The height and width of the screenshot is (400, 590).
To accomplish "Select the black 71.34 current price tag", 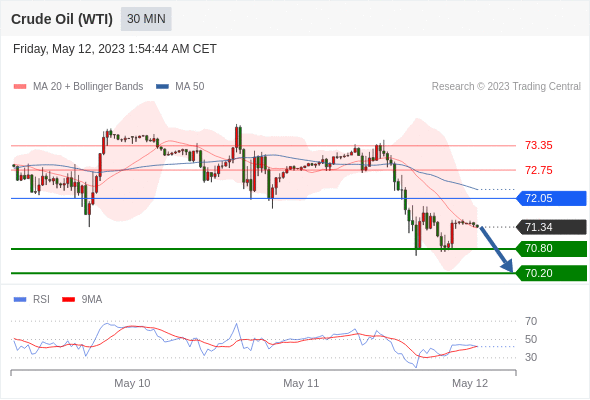I will (551, 227).
